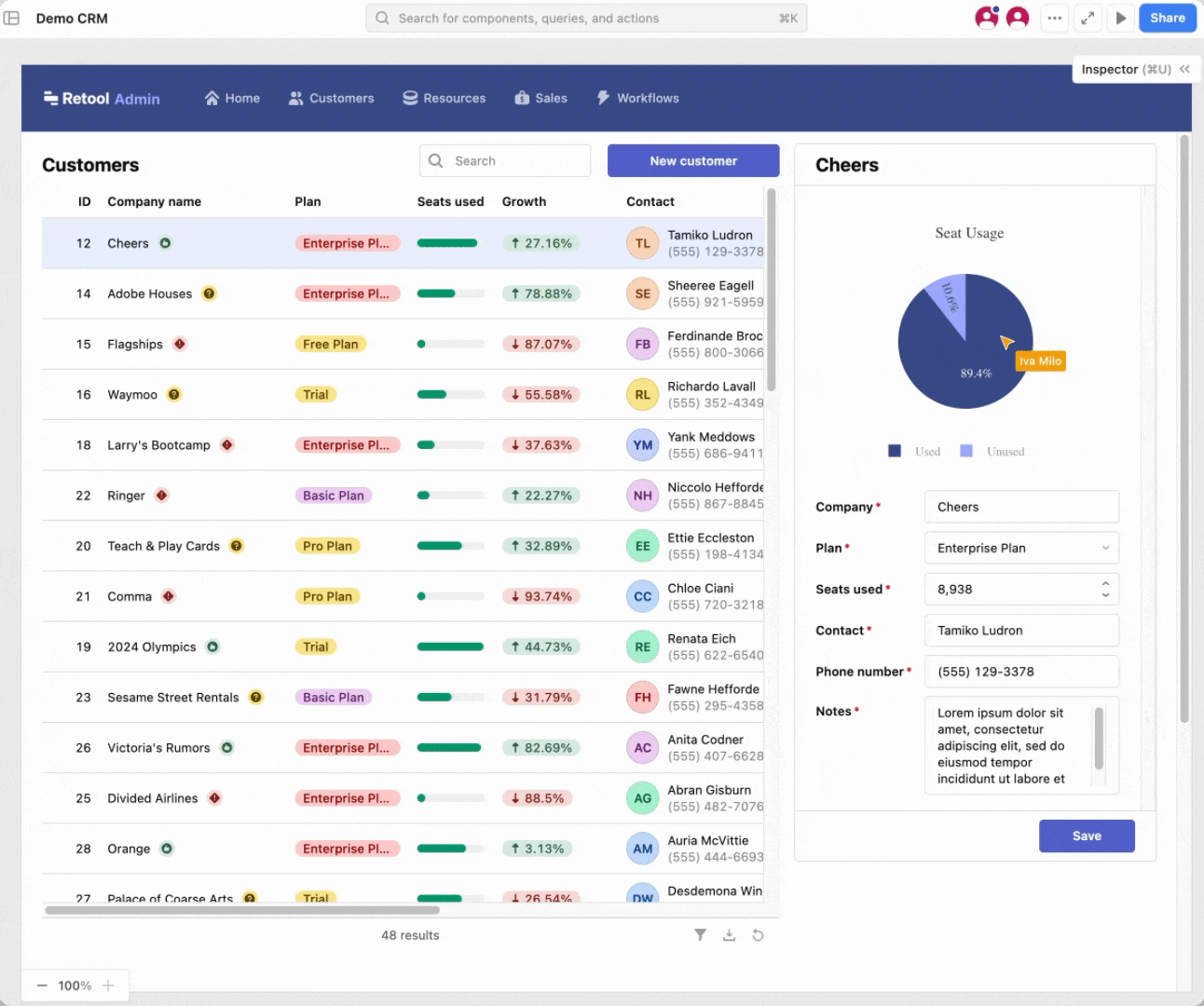Click the filter icon below the table
This screenshot has height=1006, width=1204.
[x=700, y=935]
